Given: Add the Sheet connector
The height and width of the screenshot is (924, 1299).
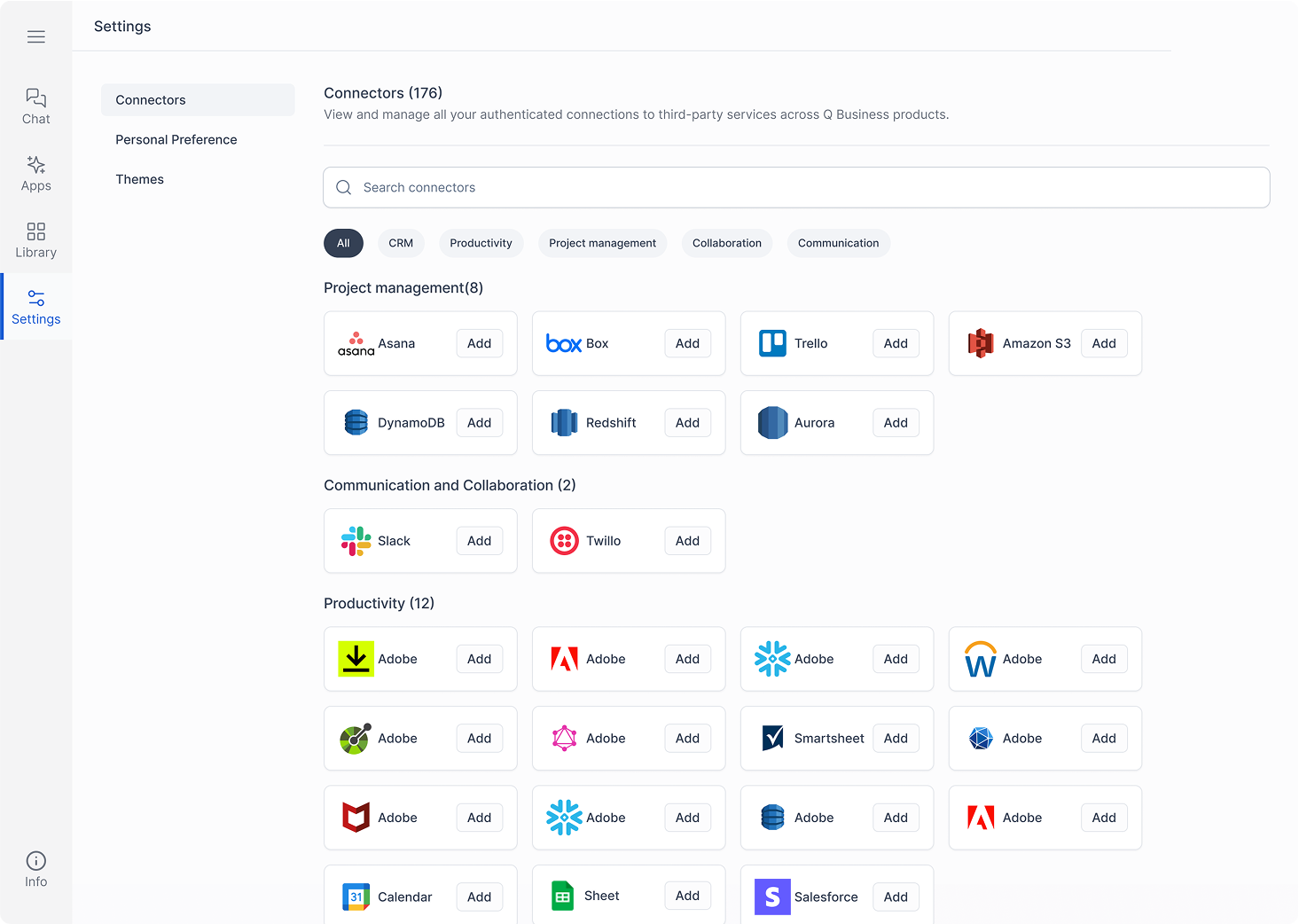Looking at the screenshot, I should coord(688,896).
